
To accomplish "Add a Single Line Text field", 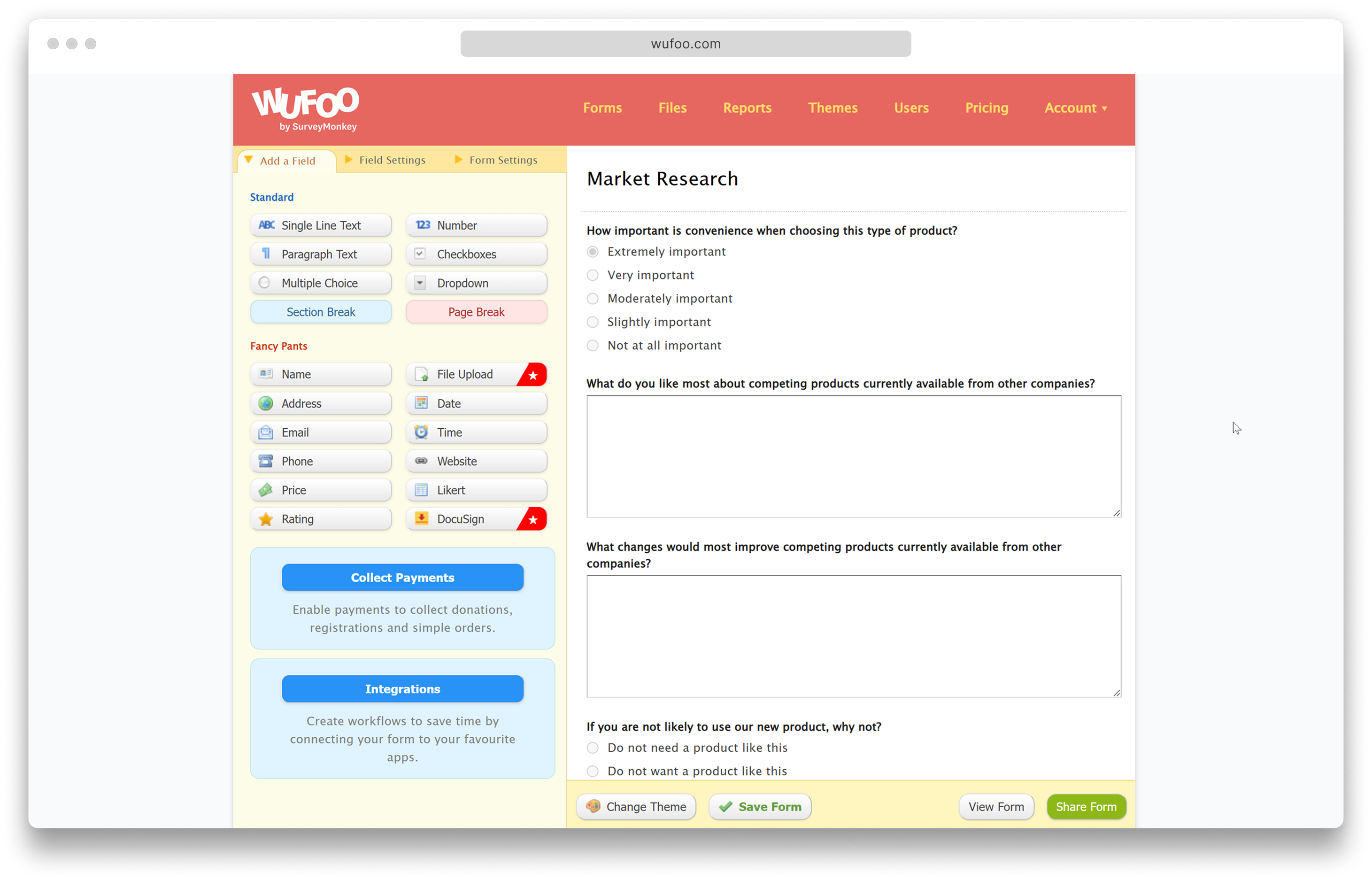I will pos(321,225).
